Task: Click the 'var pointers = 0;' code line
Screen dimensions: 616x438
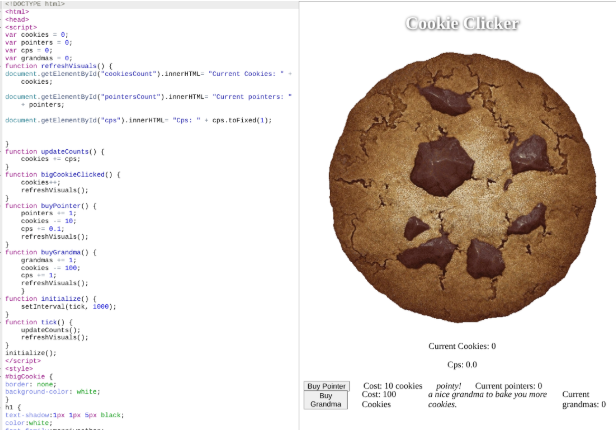Action: 38,42
